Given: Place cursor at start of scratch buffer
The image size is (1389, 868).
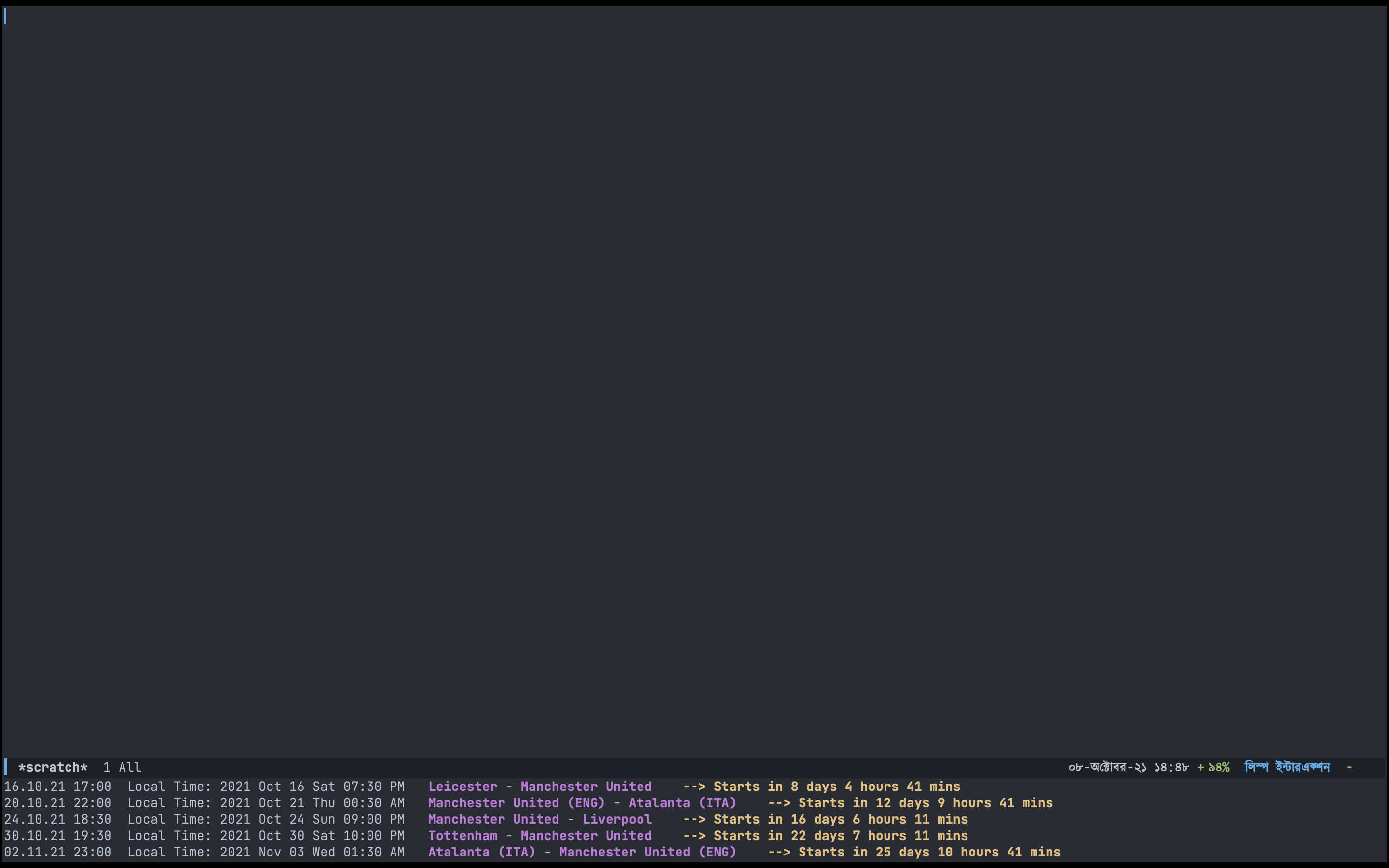Looking at the screenshot, I should point(6,16).
